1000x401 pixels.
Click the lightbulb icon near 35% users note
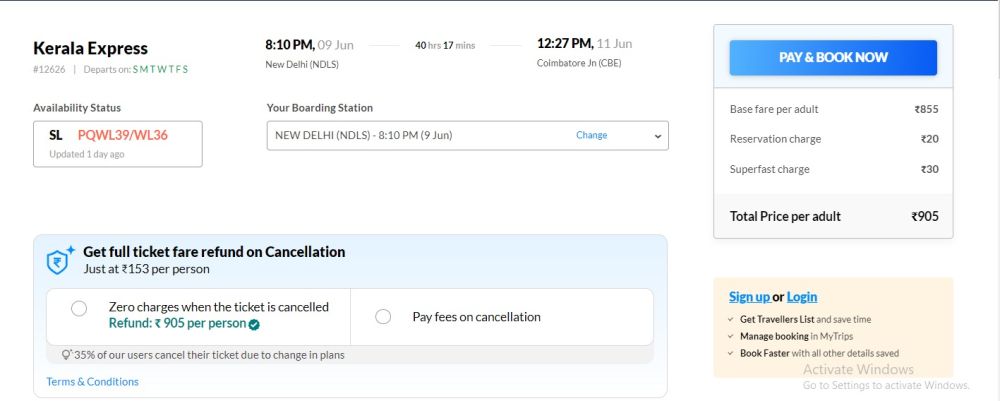(67, 354)
